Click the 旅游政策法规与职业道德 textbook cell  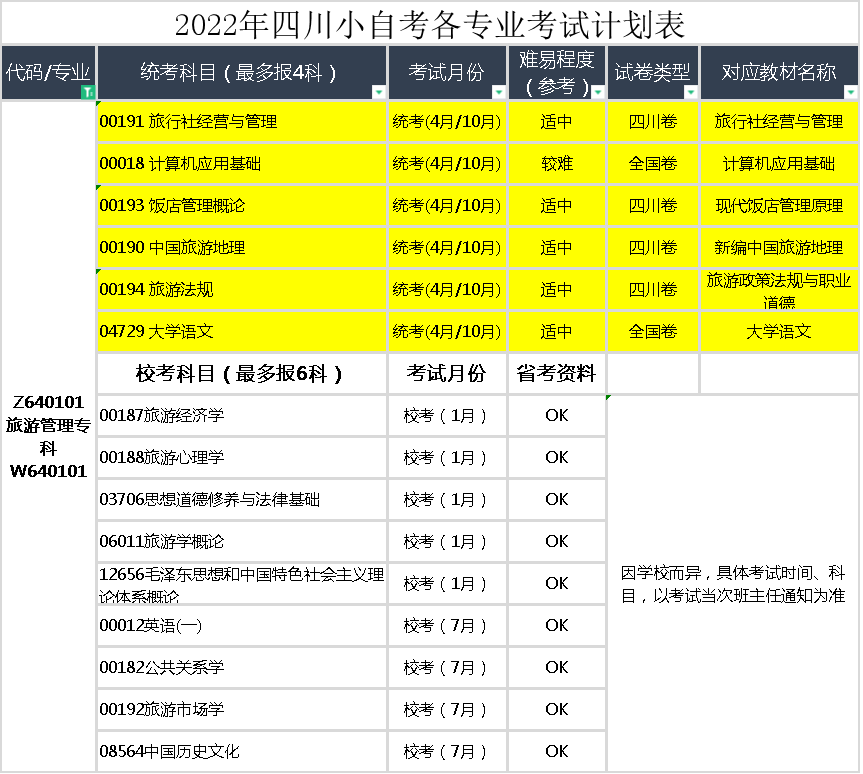tap(779, 290)
